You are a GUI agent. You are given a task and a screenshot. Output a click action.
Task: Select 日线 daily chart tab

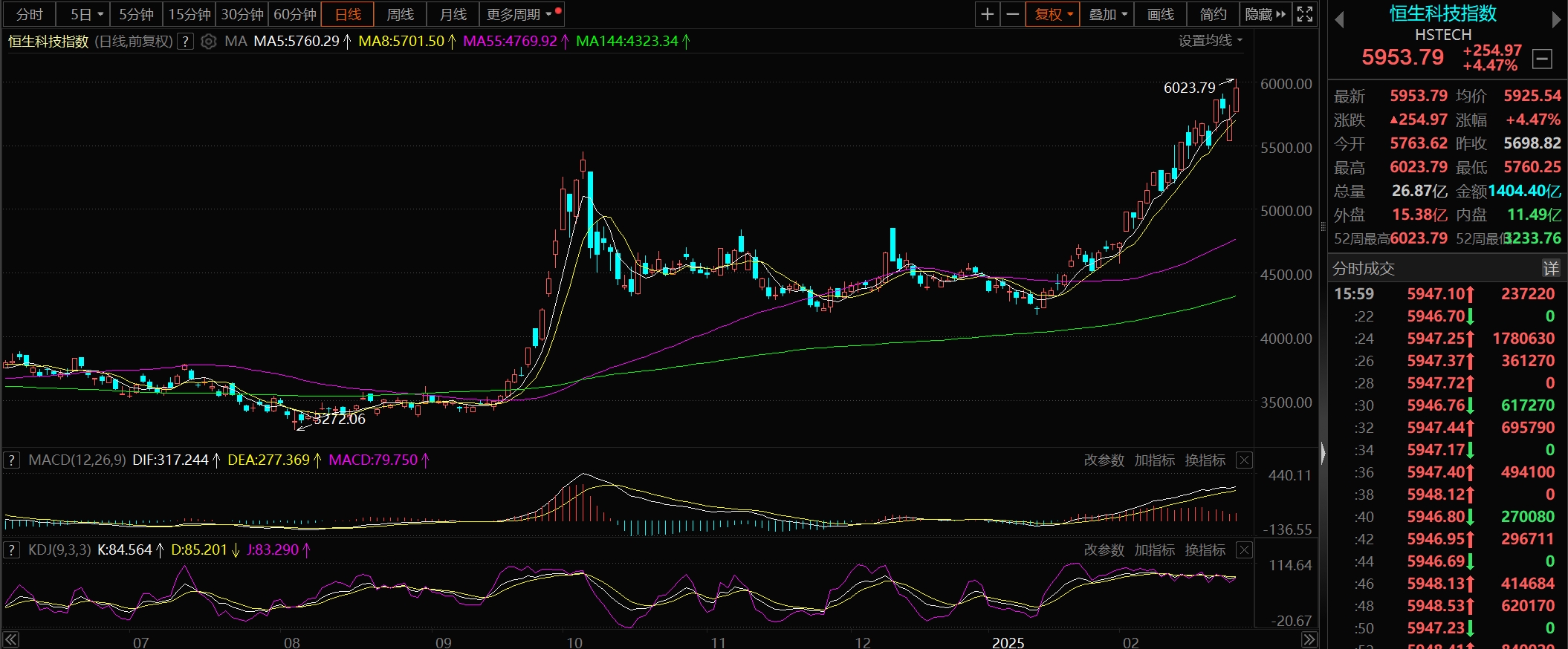click(348, 14)
